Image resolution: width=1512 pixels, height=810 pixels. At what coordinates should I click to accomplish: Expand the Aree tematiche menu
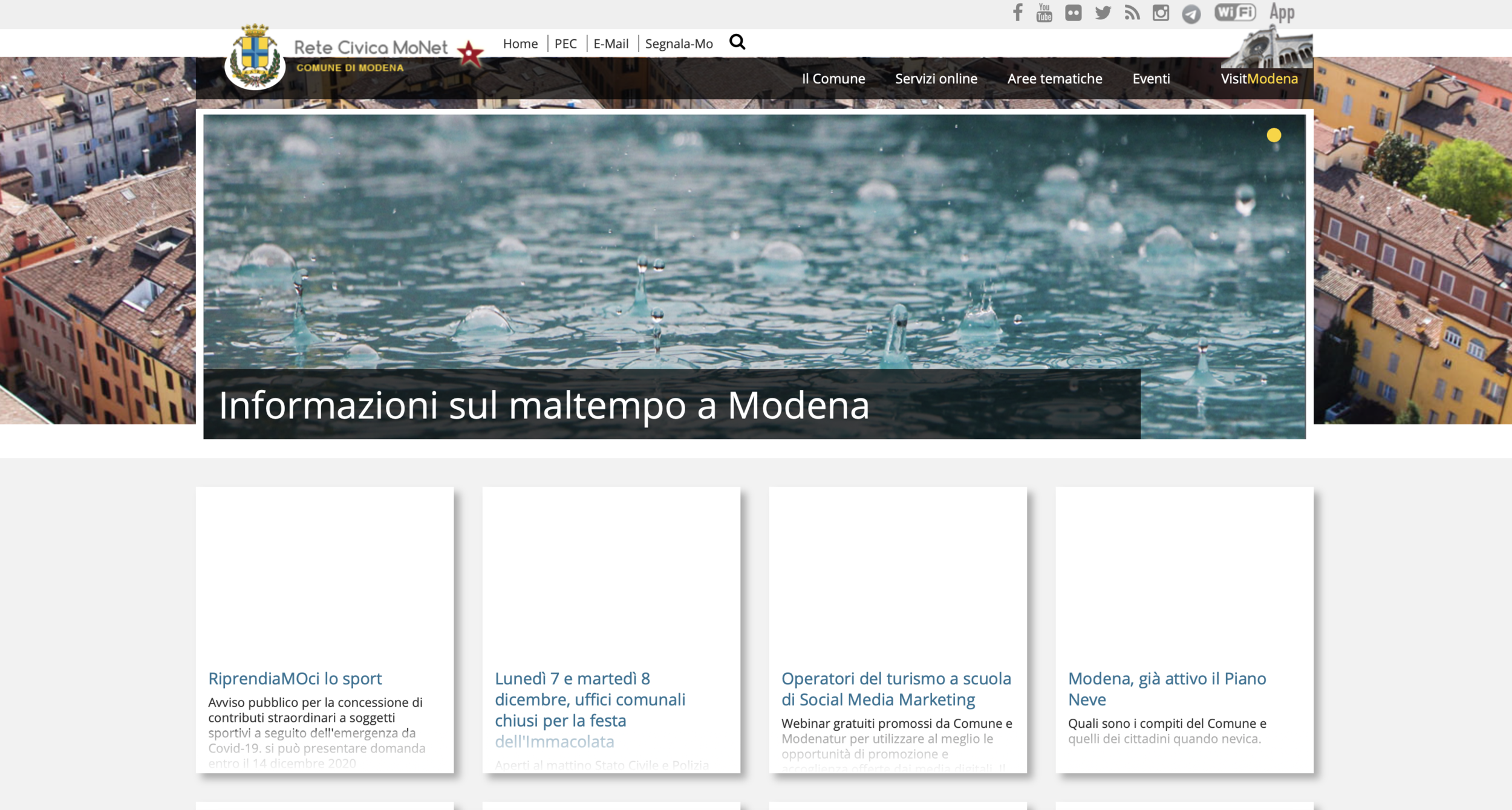click(x=1054, y=79)
